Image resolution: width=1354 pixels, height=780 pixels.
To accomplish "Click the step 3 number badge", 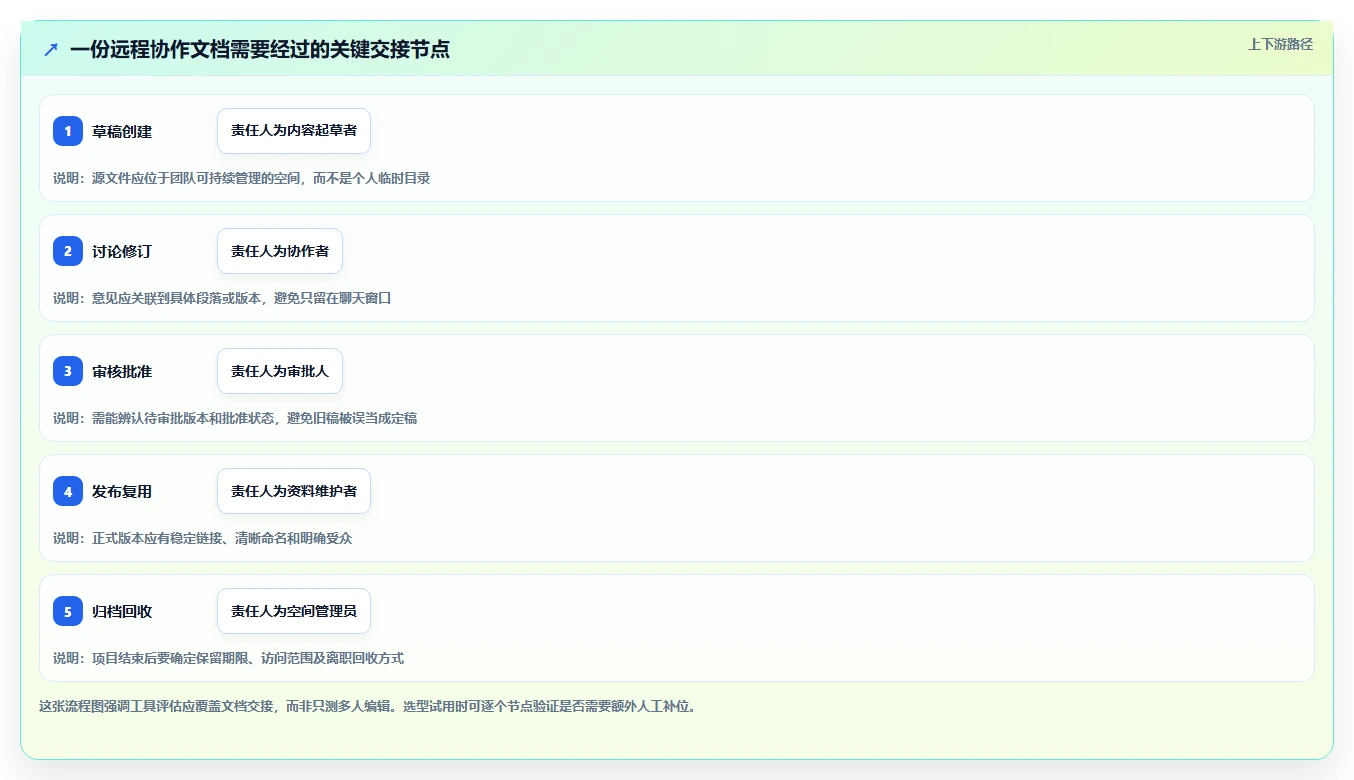I will [x=68, y=371].
